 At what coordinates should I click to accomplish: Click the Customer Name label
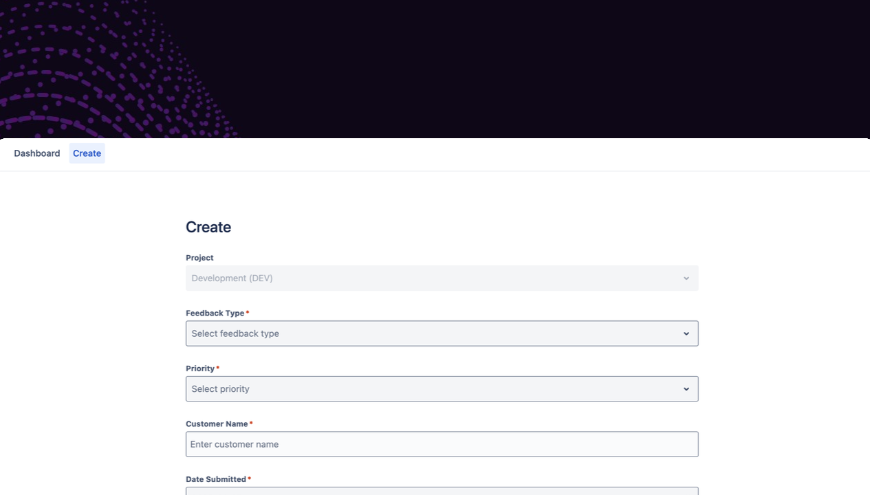[216, 424]
